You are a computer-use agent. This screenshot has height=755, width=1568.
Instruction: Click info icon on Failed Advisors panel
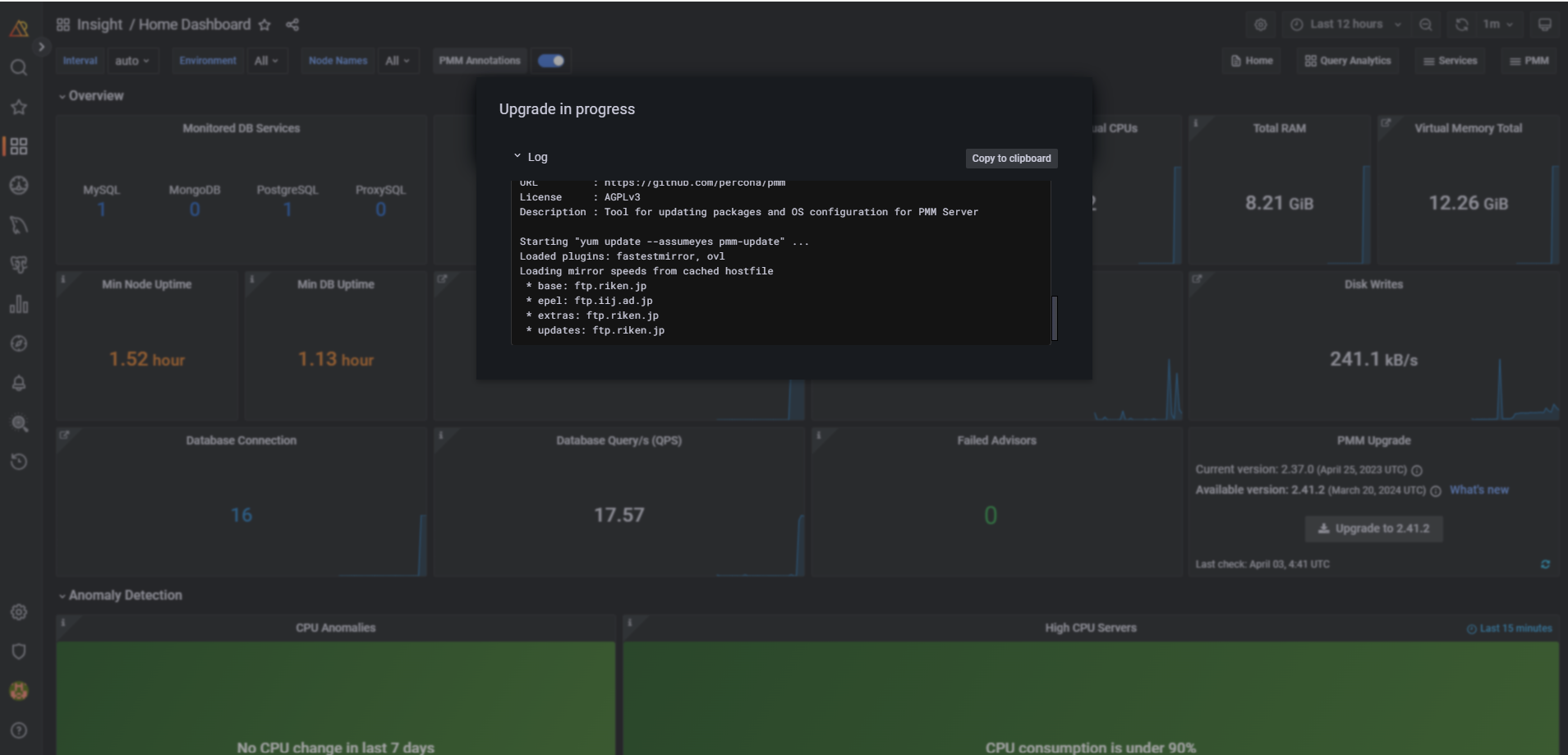pos(819,435)
